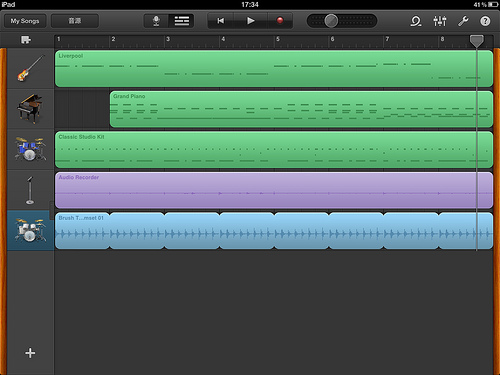Image resolution: width=500 pixels, height=375 pixels.
Task: Play the song
Action: tap(251, 21)
